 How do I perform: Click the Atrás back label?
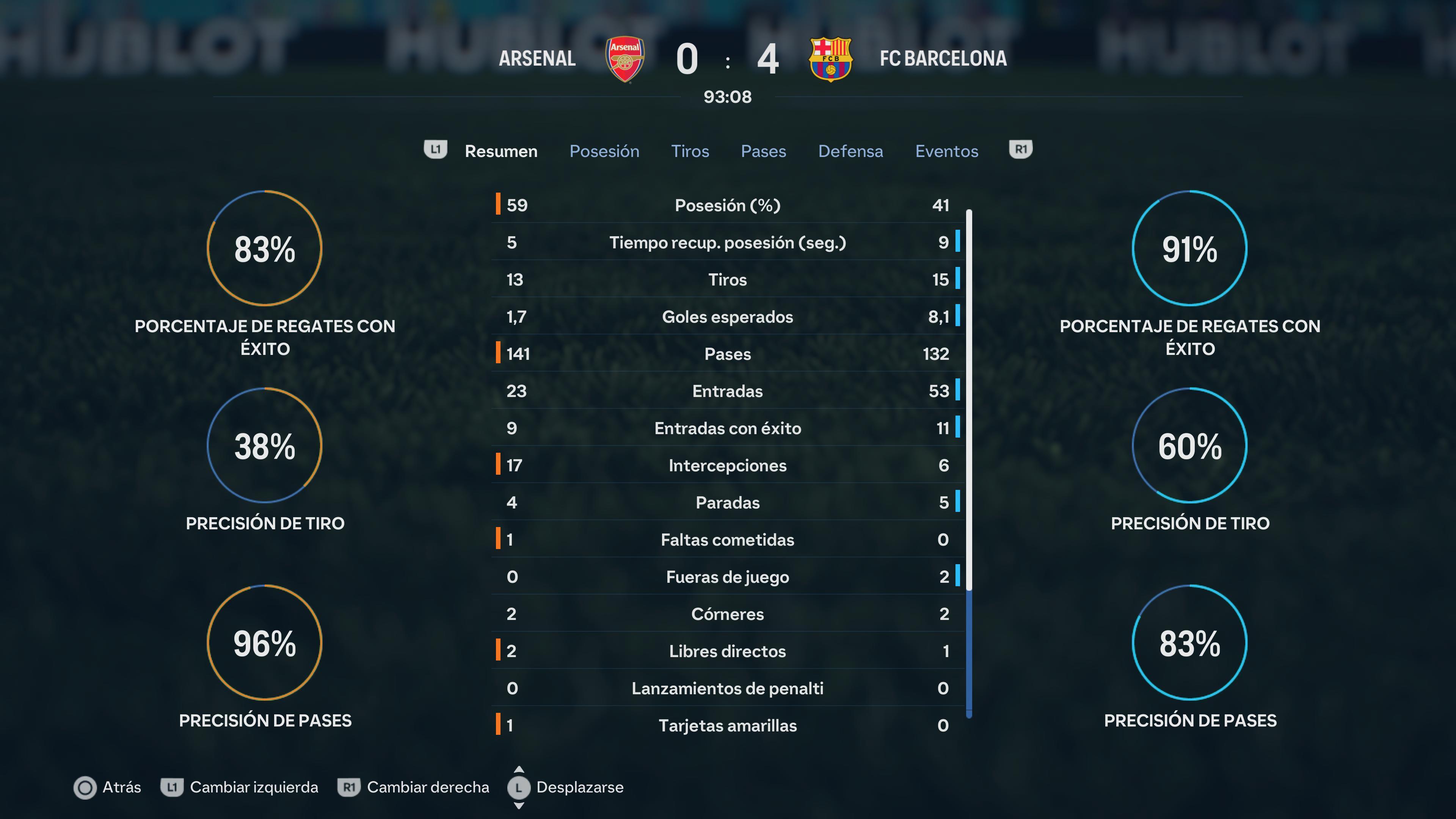click(121, 788)
